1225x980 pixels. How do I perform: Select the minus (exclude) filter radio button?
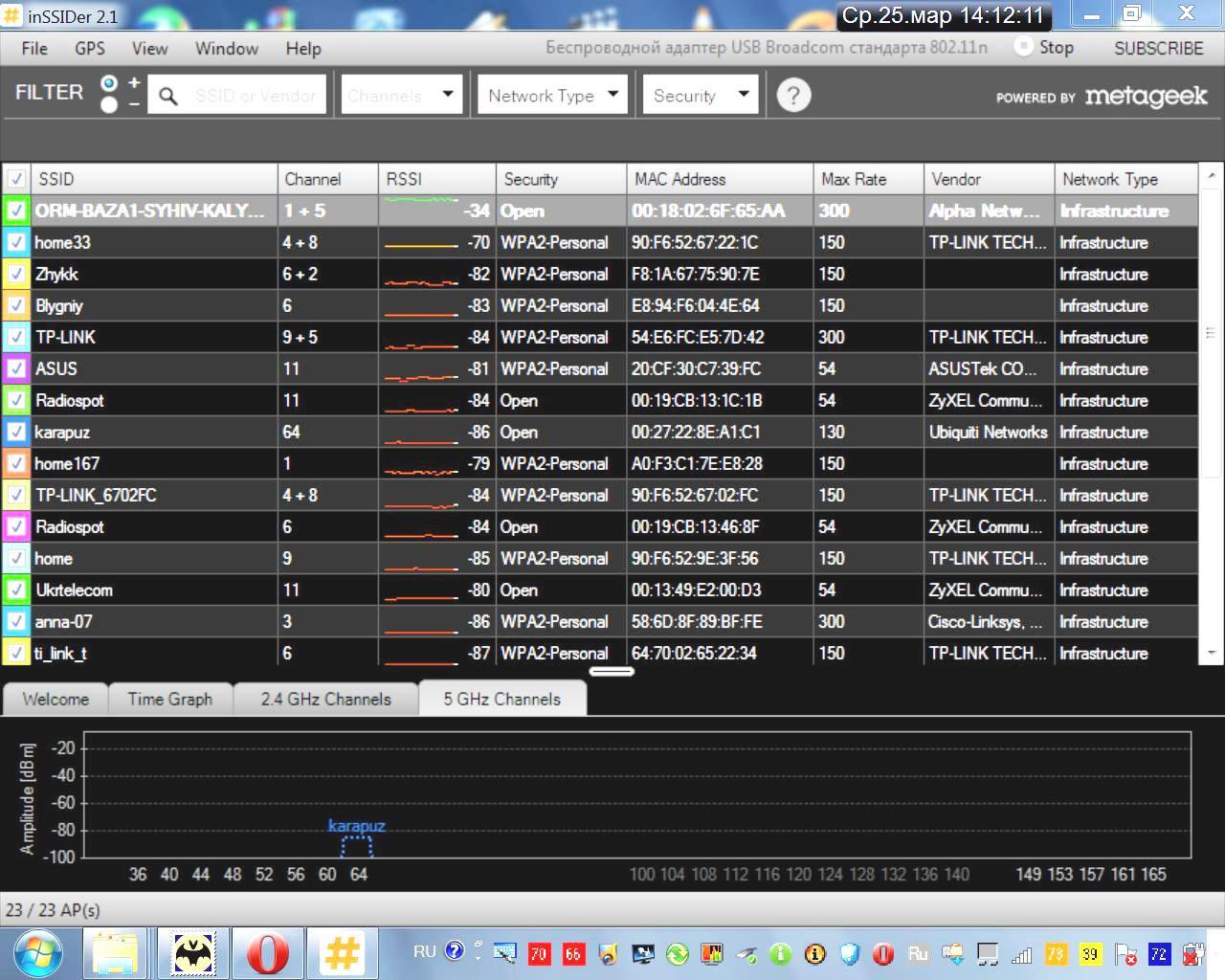(109, 104)
